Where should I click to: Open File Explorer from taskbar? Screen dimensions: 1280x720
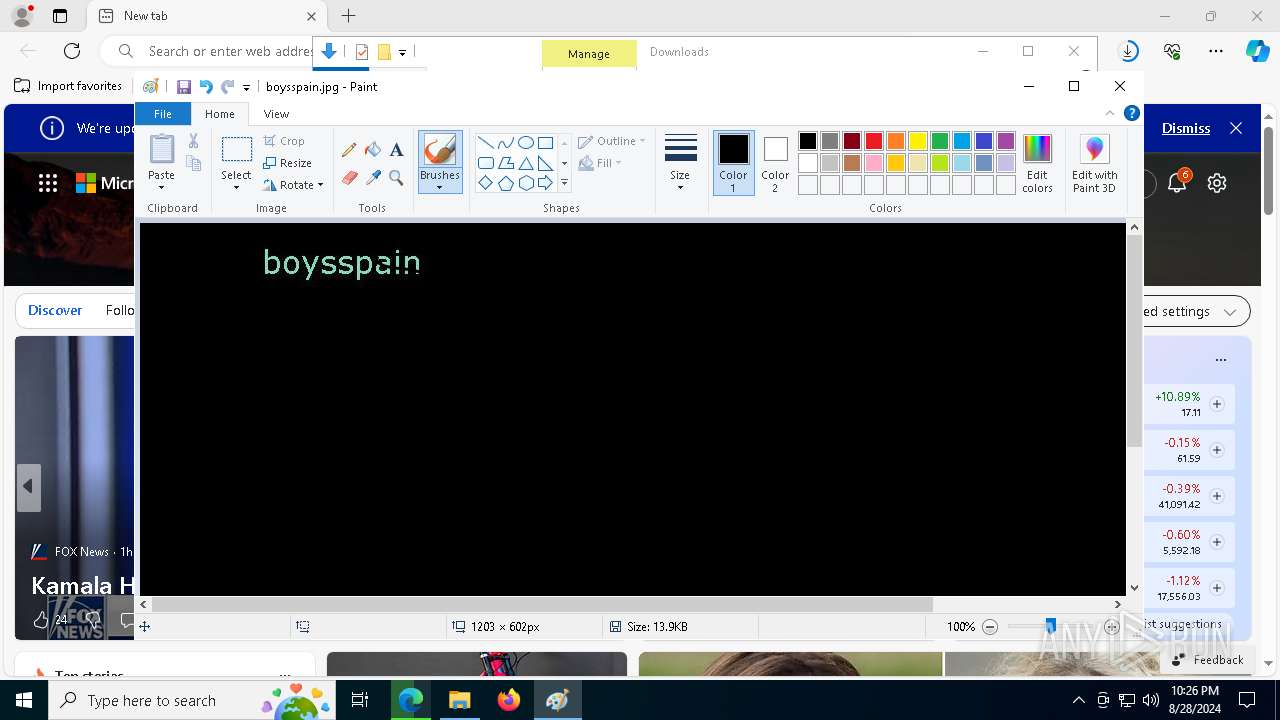coord(460,700)
